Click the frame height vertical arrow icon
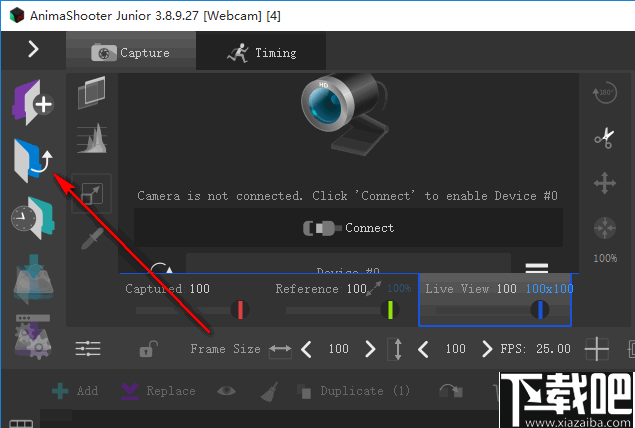 coord(397,349)
